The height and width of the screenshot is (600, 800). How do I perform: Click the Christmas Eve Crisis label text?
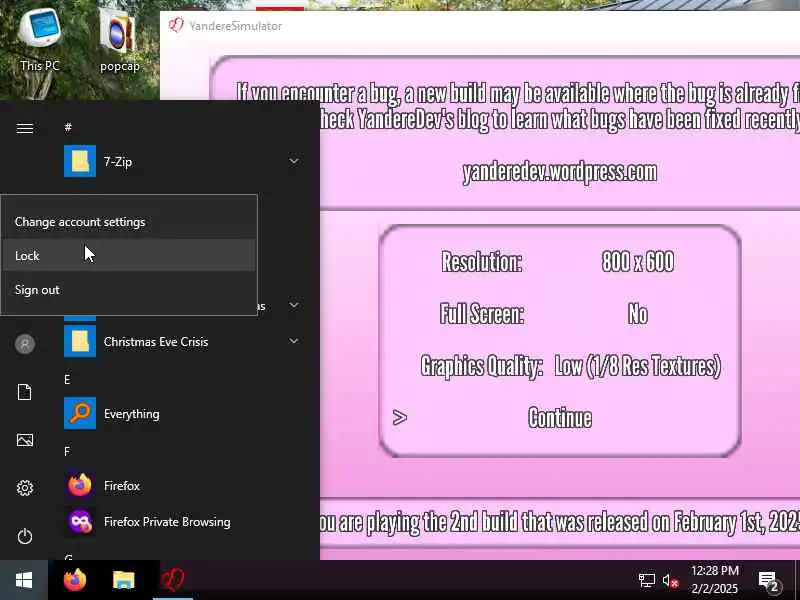tap(156, 341)
